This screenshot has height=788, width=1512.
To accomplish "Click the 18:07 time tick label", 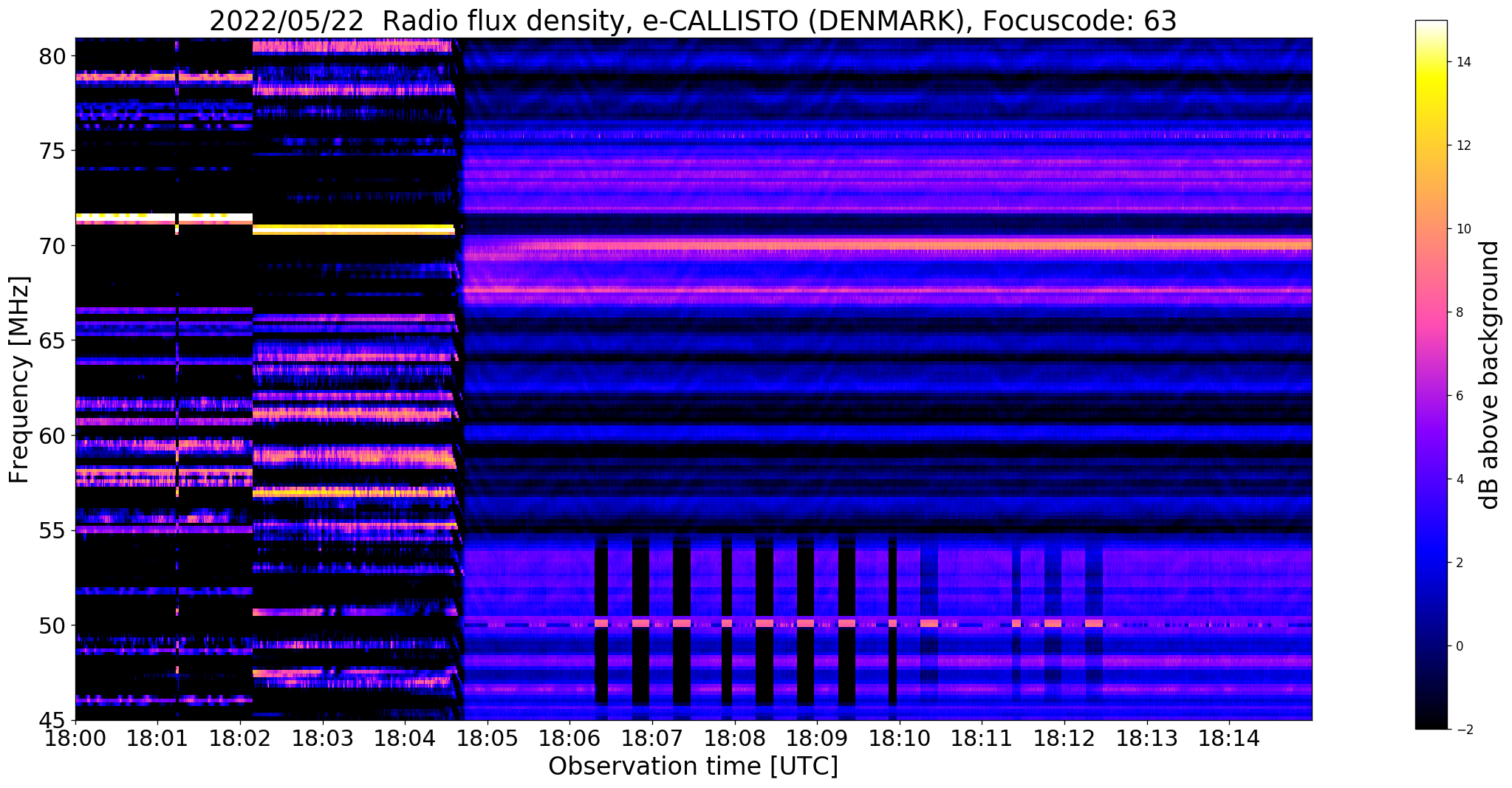I will 652,738.
